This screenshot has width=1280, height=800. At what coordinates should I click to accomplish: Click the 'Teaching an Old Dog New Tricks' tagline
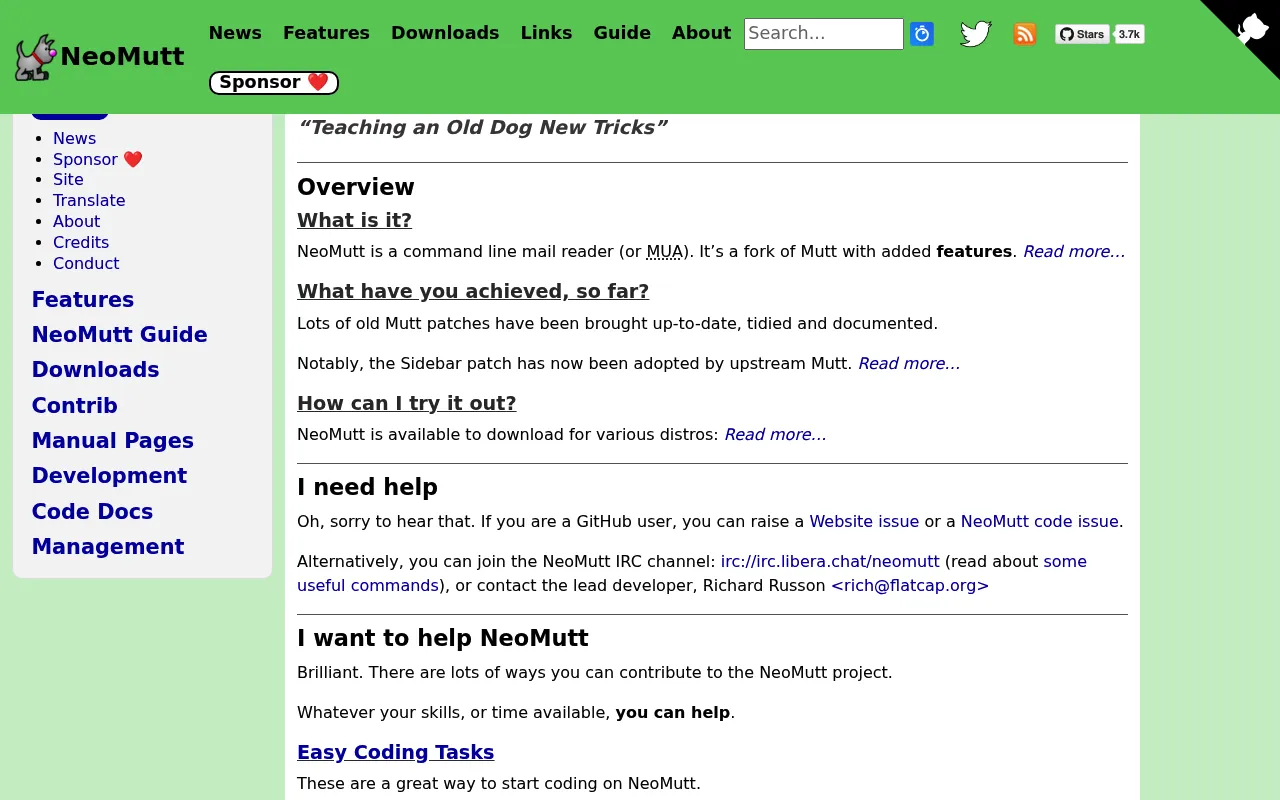[482, 128]
